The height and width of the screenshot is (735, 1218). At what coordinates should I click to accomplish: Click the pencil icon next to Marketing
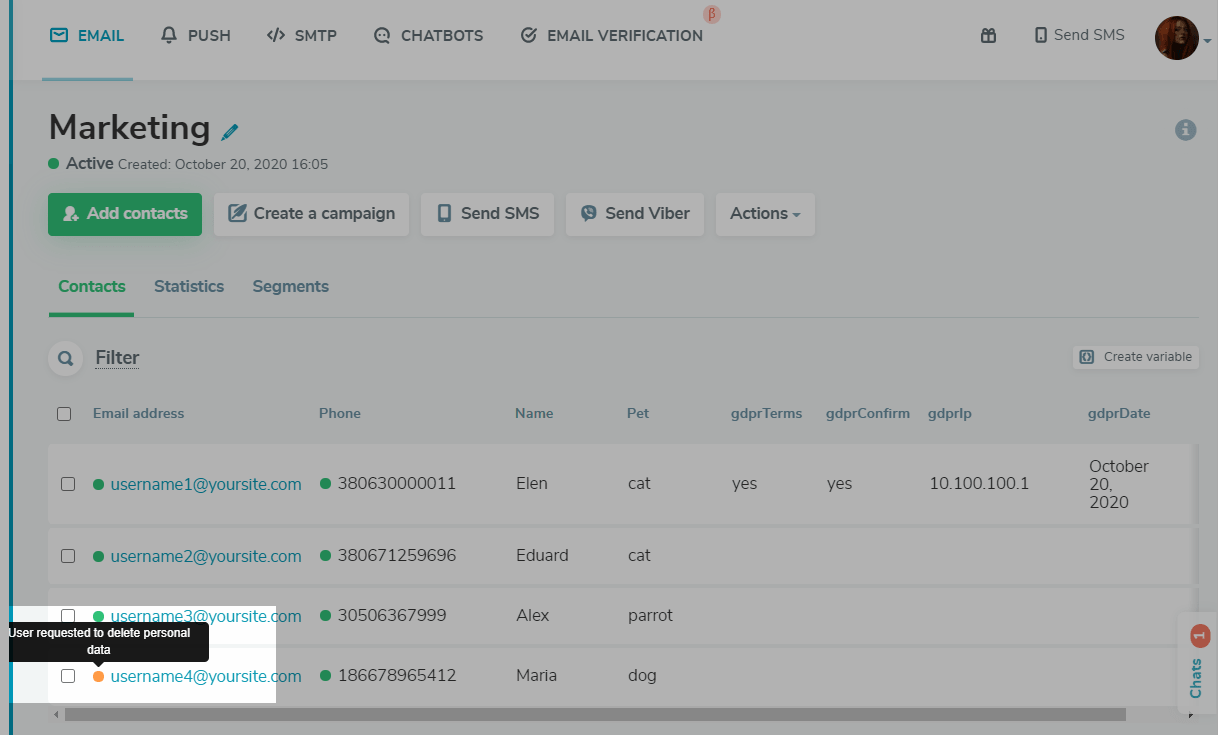pyautogui.click(x=231, y=131)
